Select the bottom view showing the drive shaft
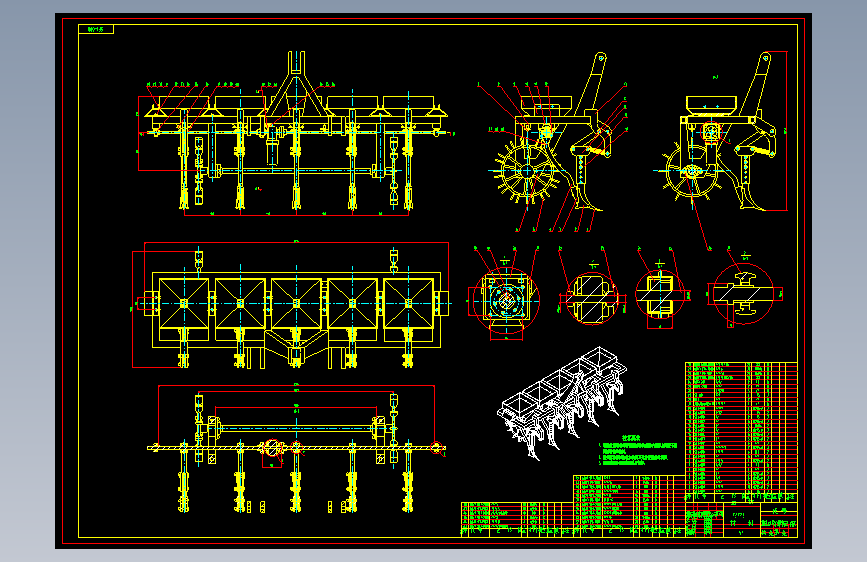The height and width of the screenshot is (562, 867). coord(296,448)
